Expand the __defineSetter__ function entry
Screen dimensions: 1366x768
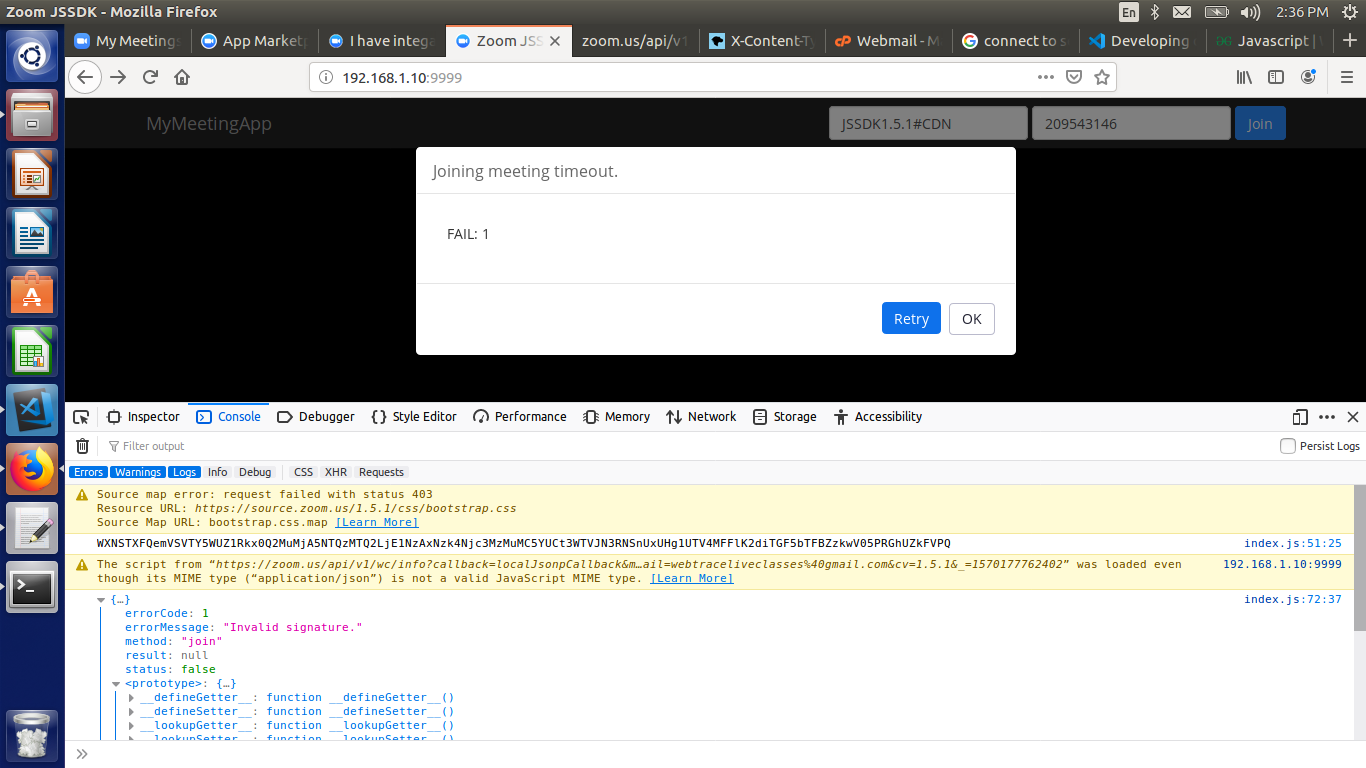[132, 712]
